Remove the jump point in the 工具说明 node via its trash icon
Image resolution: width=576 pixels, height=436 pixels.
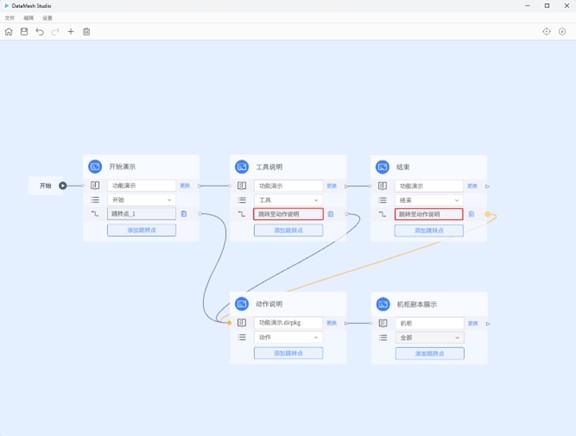[x=331, y=214]
